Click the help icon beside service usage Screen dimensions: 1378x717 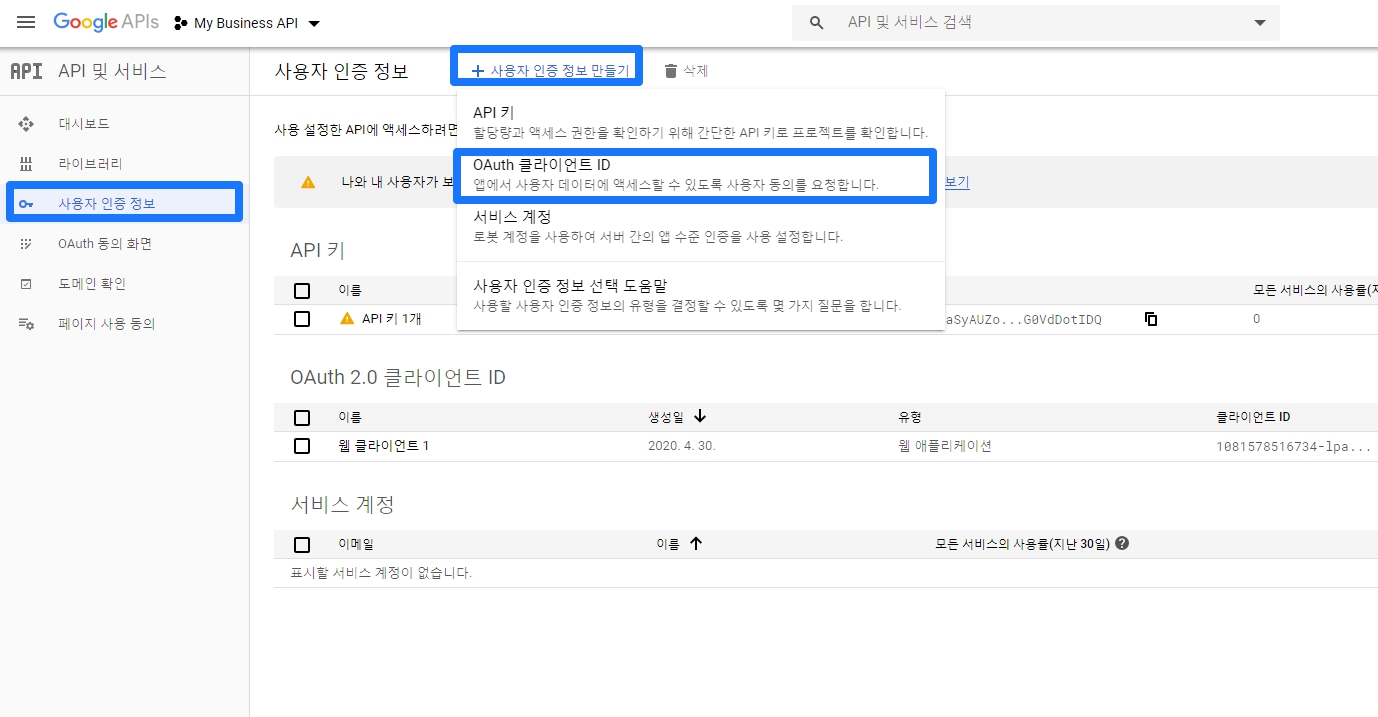tap(1122, 544)
